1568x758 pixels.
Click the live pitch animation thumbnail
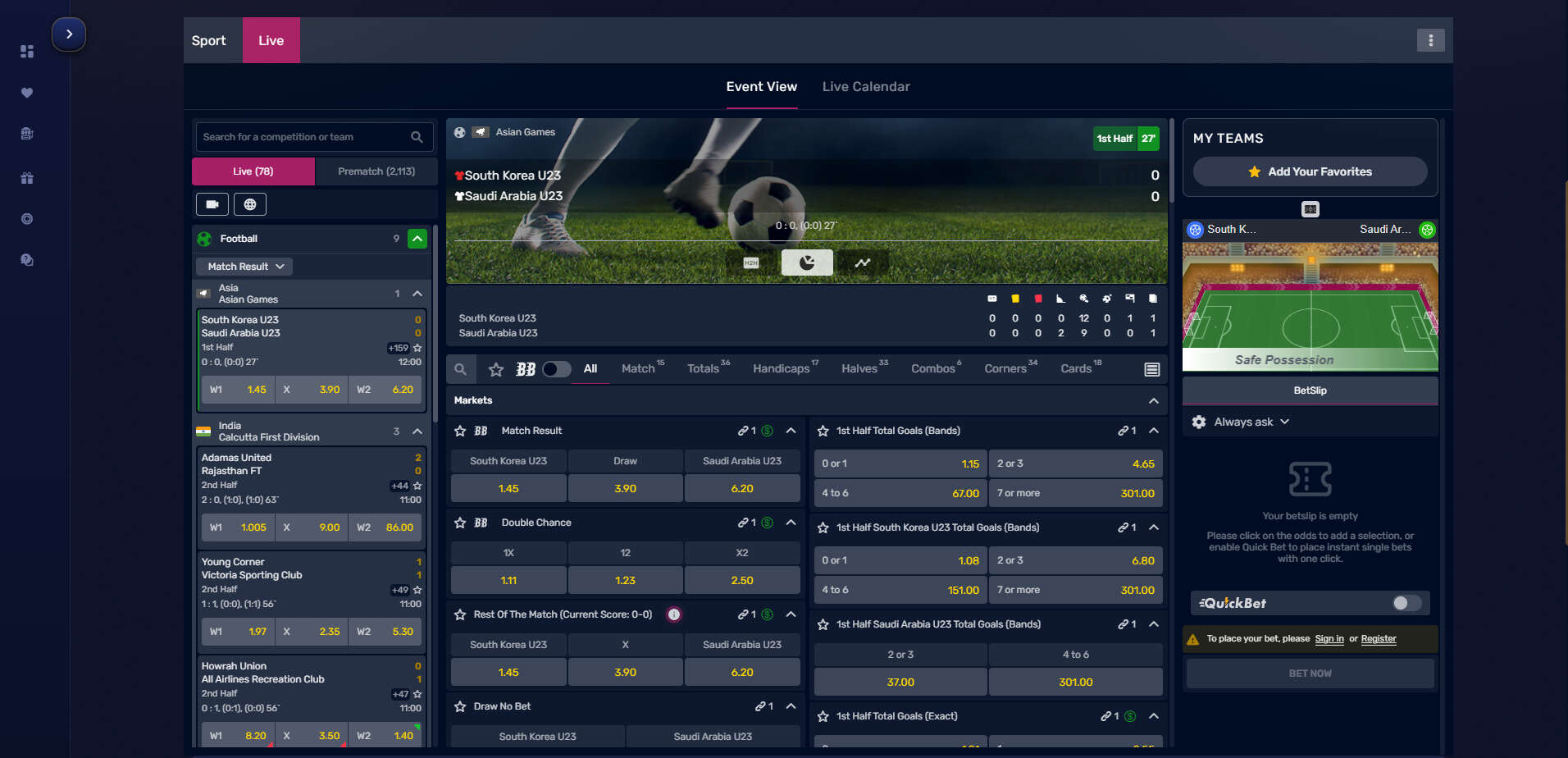[x=1310, y=306]
